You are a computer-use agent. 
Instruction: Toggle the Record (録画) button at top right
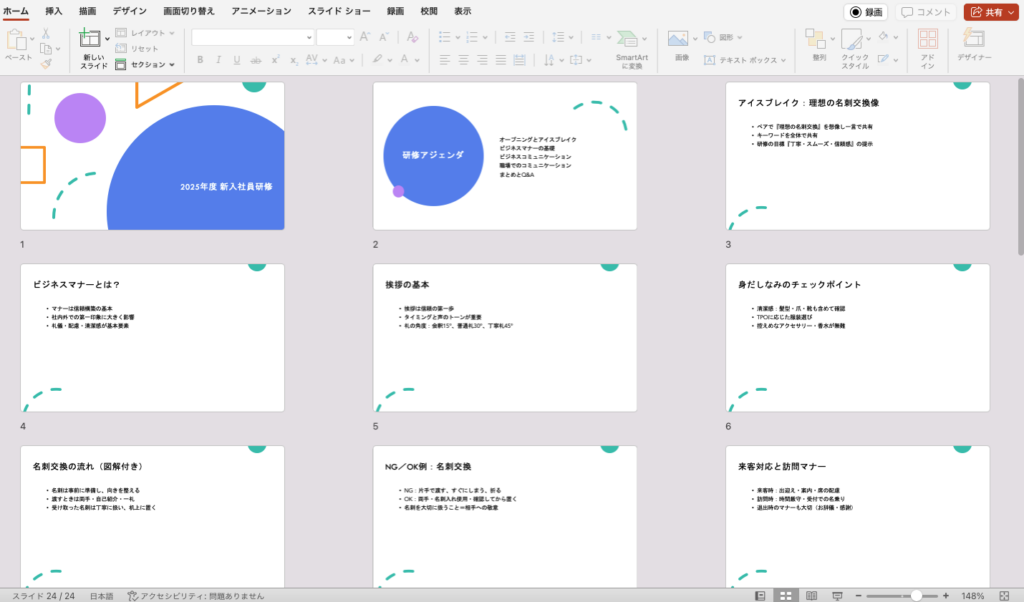(865, 12)
